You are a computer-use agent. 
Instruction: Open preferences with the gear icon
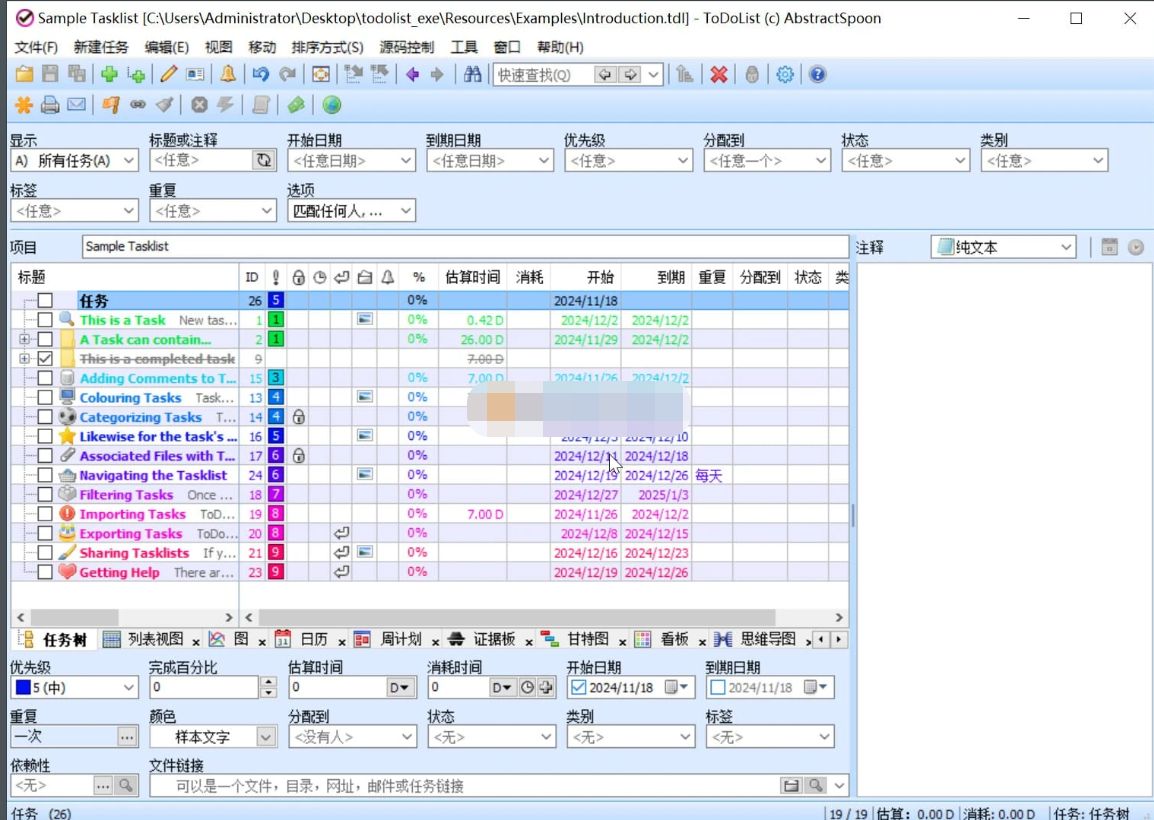(785, 73)
